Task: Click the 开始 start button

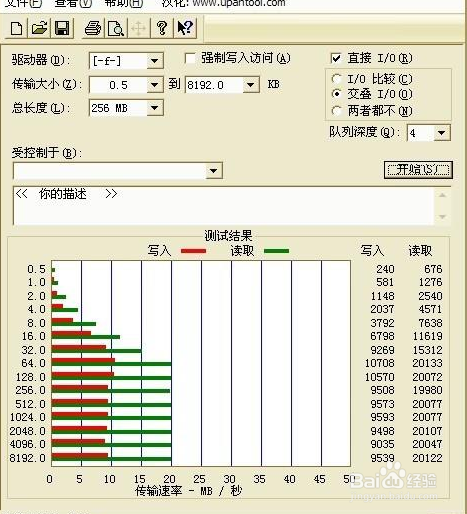Action: (418, 170)
